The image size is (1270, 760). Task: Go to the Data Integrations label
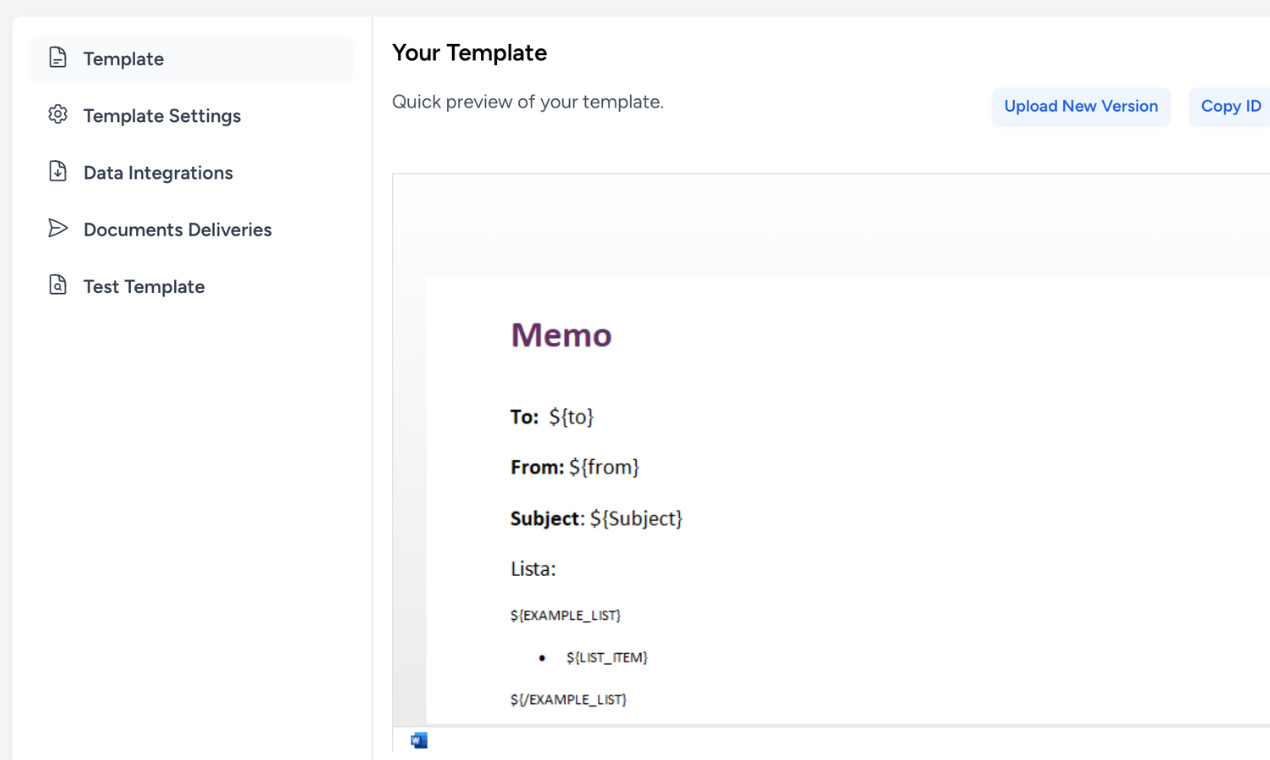(x=158, y=173)
